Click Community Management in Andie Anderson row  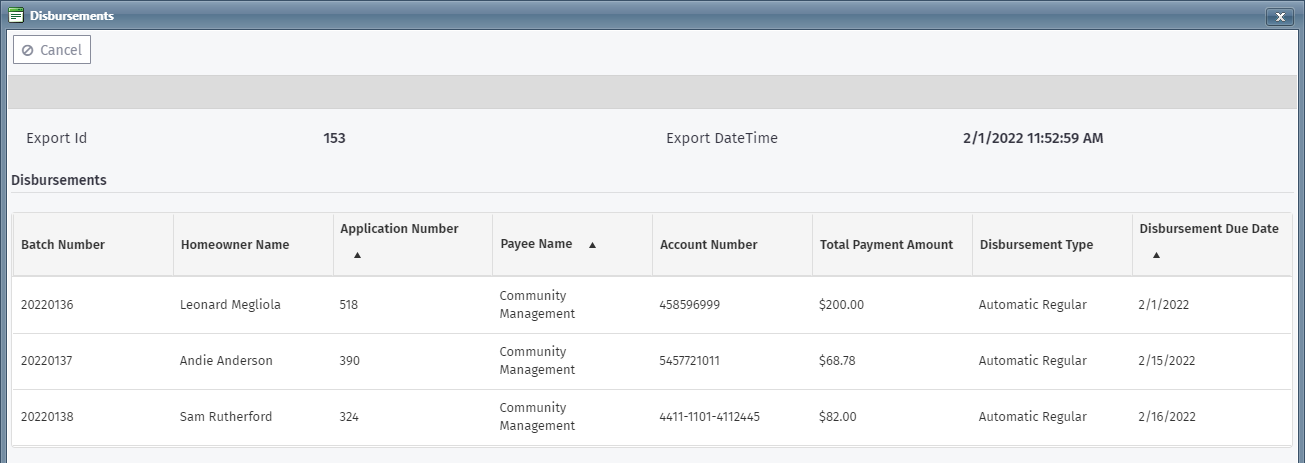pyautogui.click(x=537, y=361)
